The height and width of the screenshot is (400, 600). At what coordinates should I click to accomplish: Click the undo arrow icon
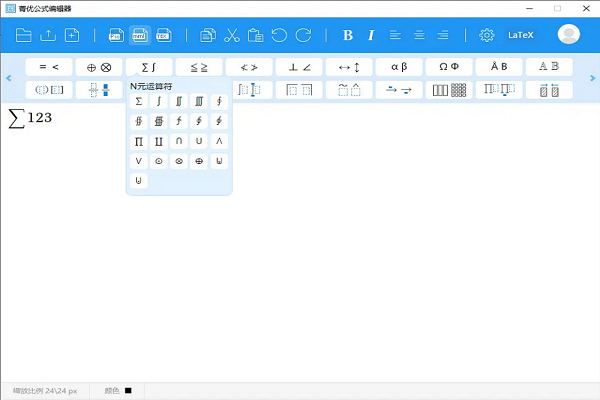coord(279,35)
